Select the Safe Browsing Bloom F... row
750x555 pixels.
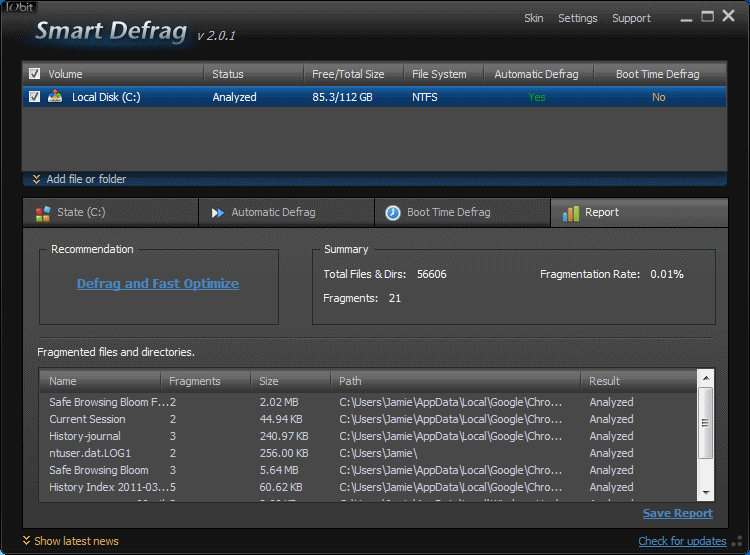pyautogui.click(x=368, y=402)
